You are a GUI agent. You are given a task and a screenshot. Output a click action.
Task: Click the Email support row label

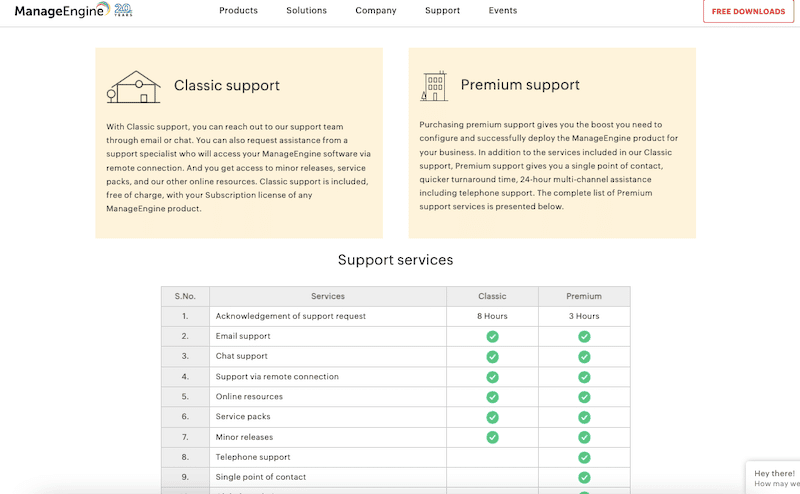pyautogui.click(x=243, y=336)
